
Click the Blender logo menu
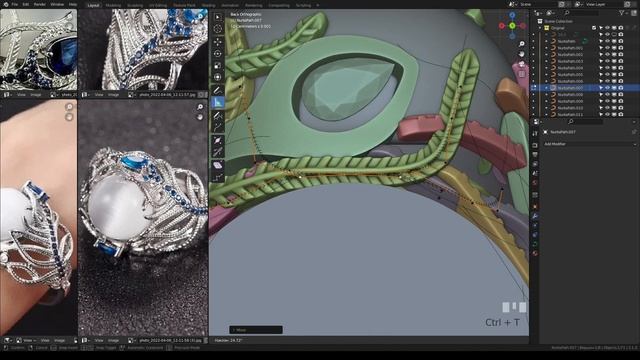6,4
